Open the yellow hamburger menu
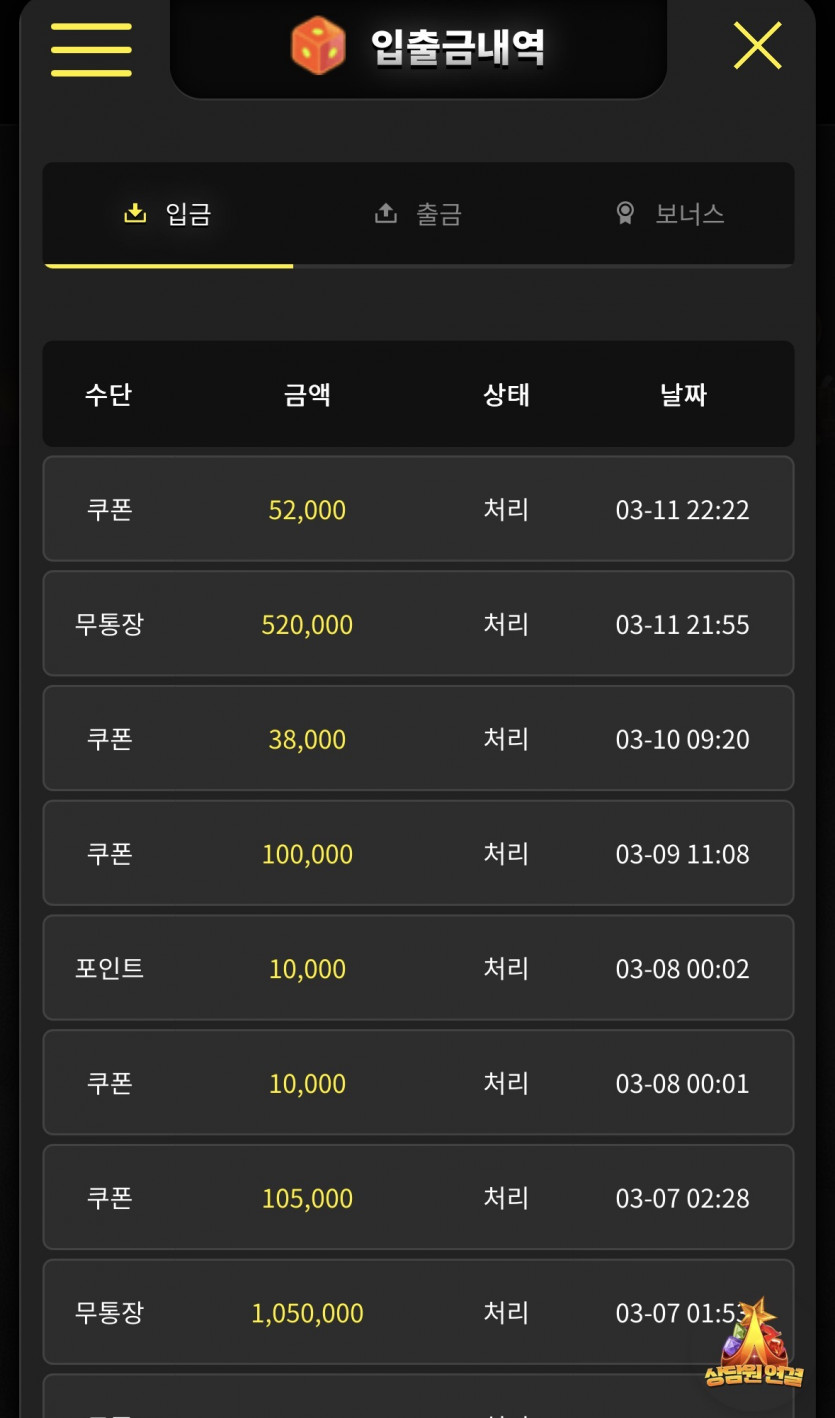This screenshot has width=835, height=1418. point(91,49)
